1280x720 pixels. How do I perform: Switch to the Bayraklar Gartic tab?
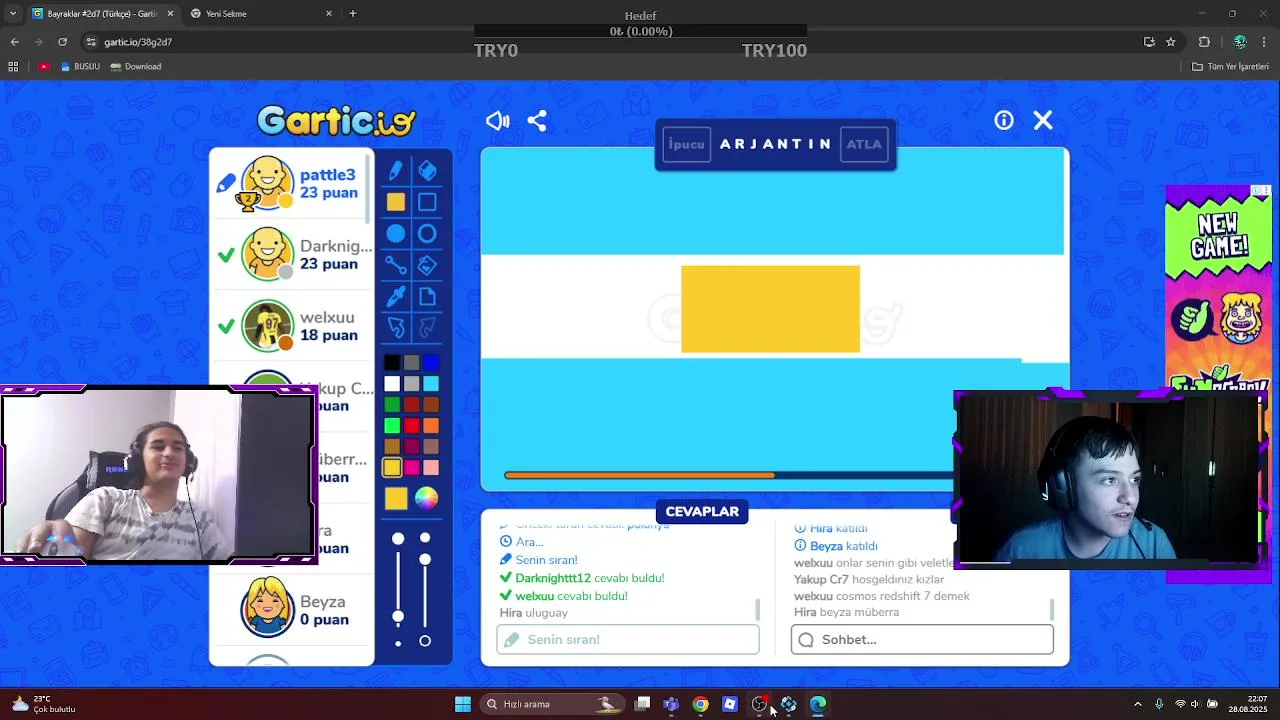click(x=102, y=13)
